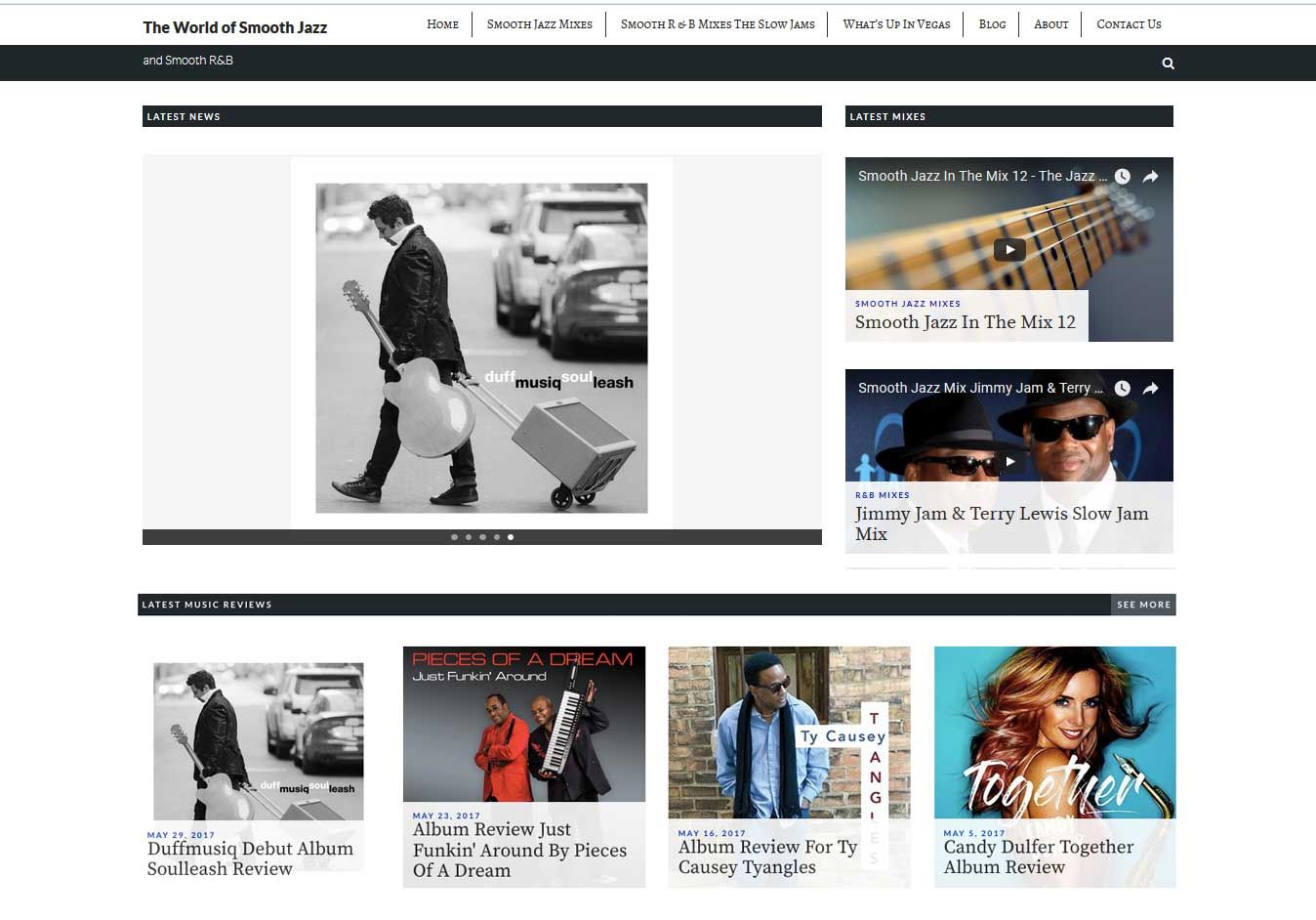Open the search magnifier icon
The width and height of the screenshot is (1316, 920).
click(x=1168, y=63)
